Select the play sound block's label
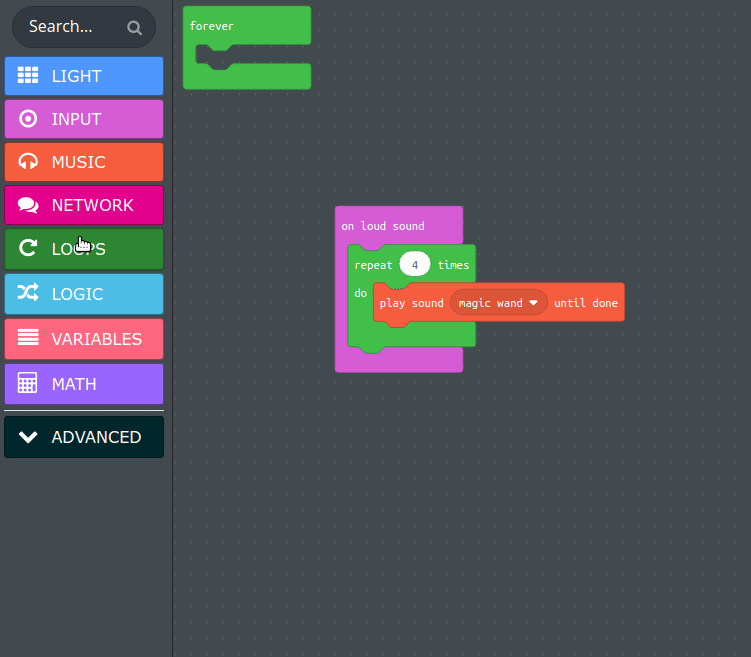The height and width of the screenshot is (657, 751). [411, 303]
